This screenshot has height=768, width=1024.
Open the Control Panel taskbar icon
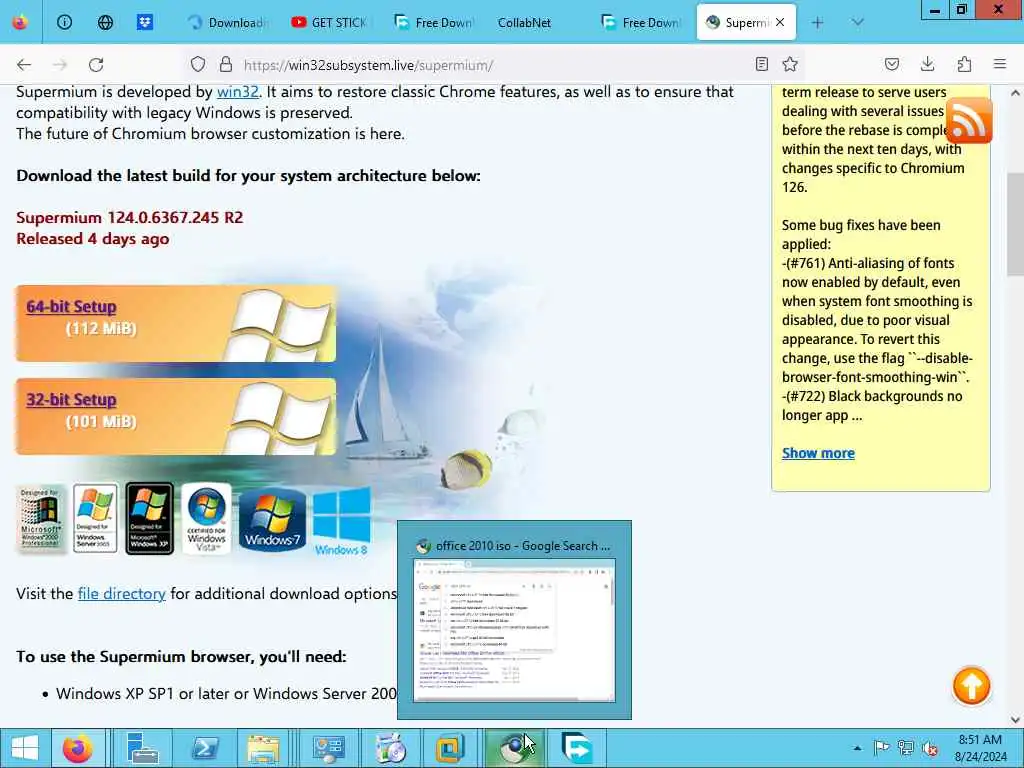328,748
